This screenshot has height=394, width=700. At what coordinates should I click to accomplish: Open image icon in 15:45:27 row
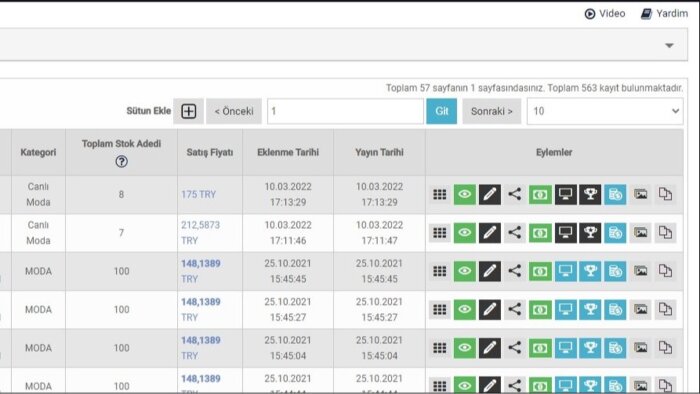(641, 309)
